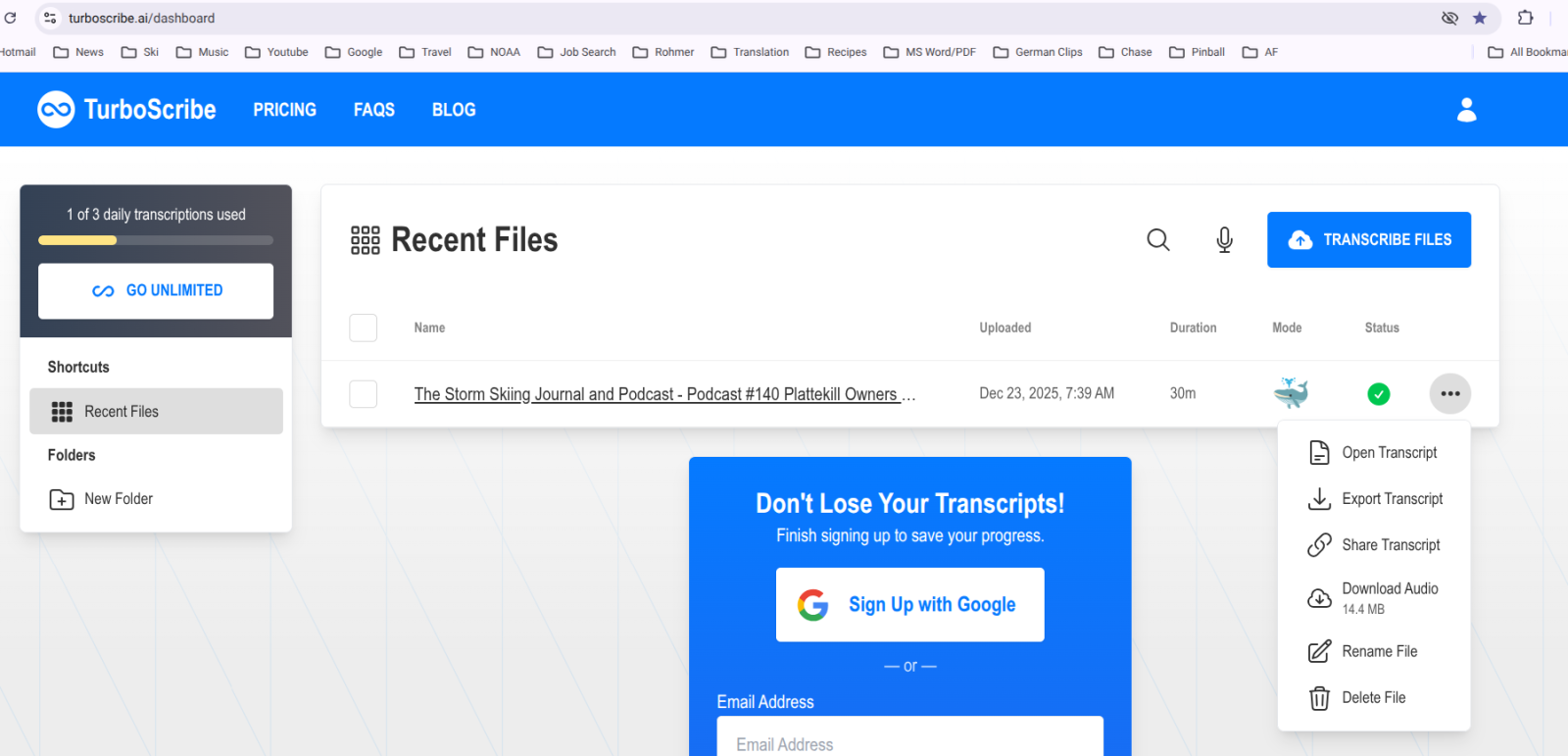Click the Email Address input field
Viewport: 1568px width, 756px height.
coord(909,743)
